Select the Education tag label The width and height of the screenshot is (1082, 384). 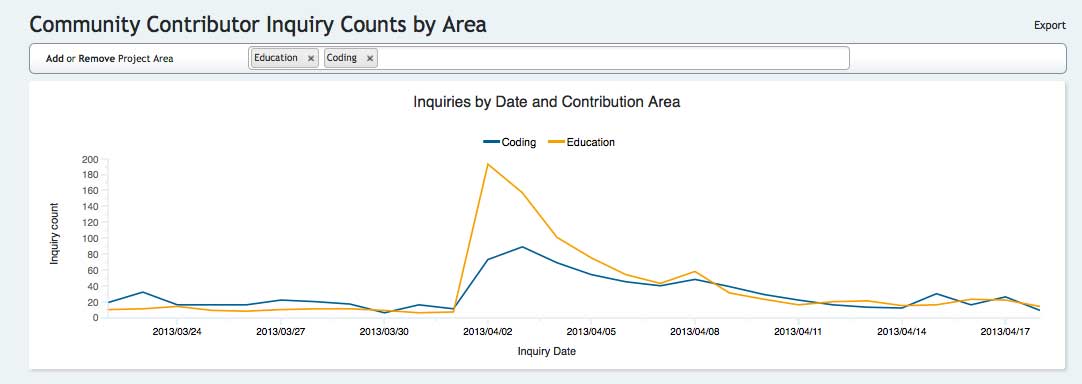pos(276,58)
